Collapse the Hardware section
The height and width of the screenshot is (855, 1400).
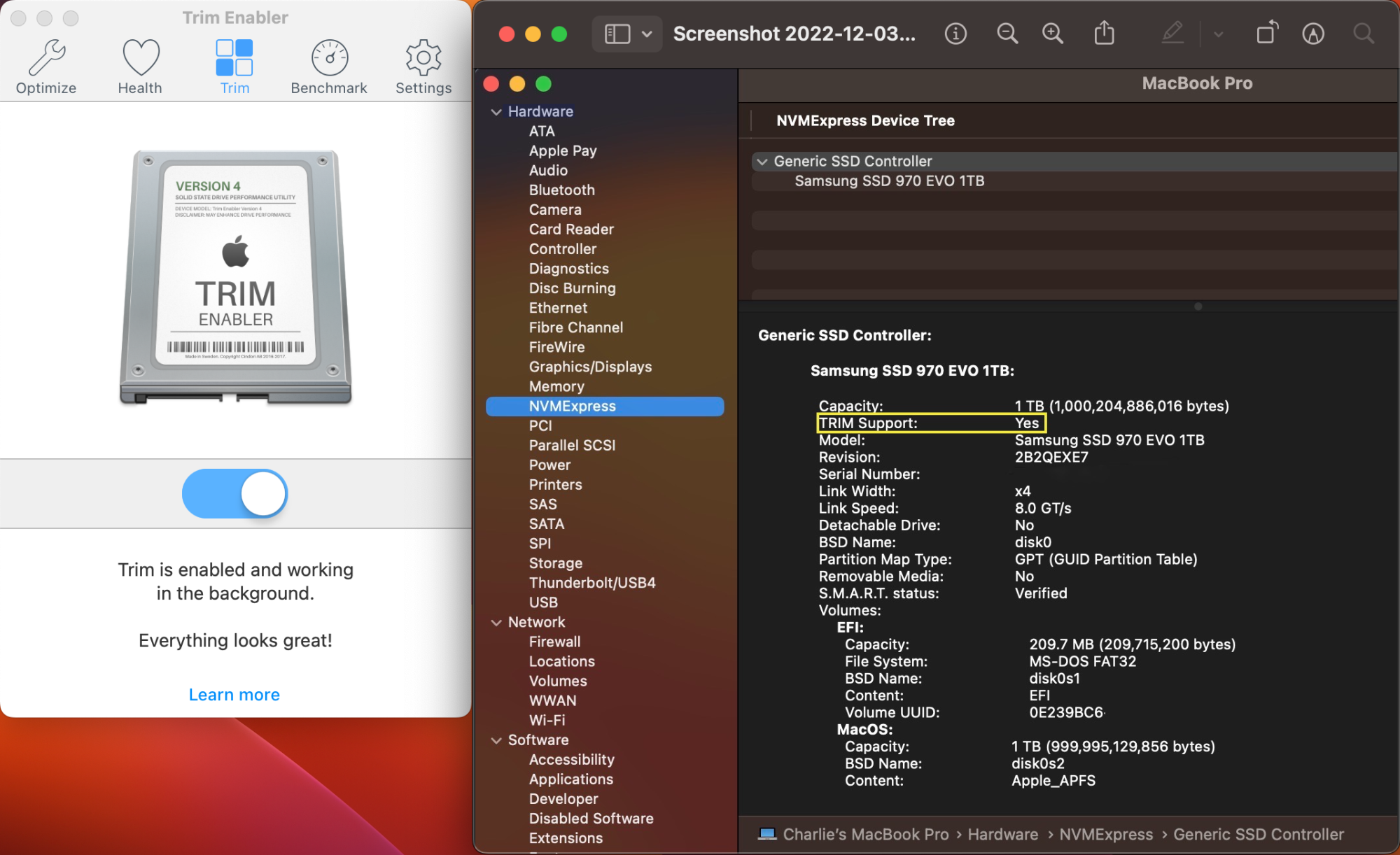point(497,111)
